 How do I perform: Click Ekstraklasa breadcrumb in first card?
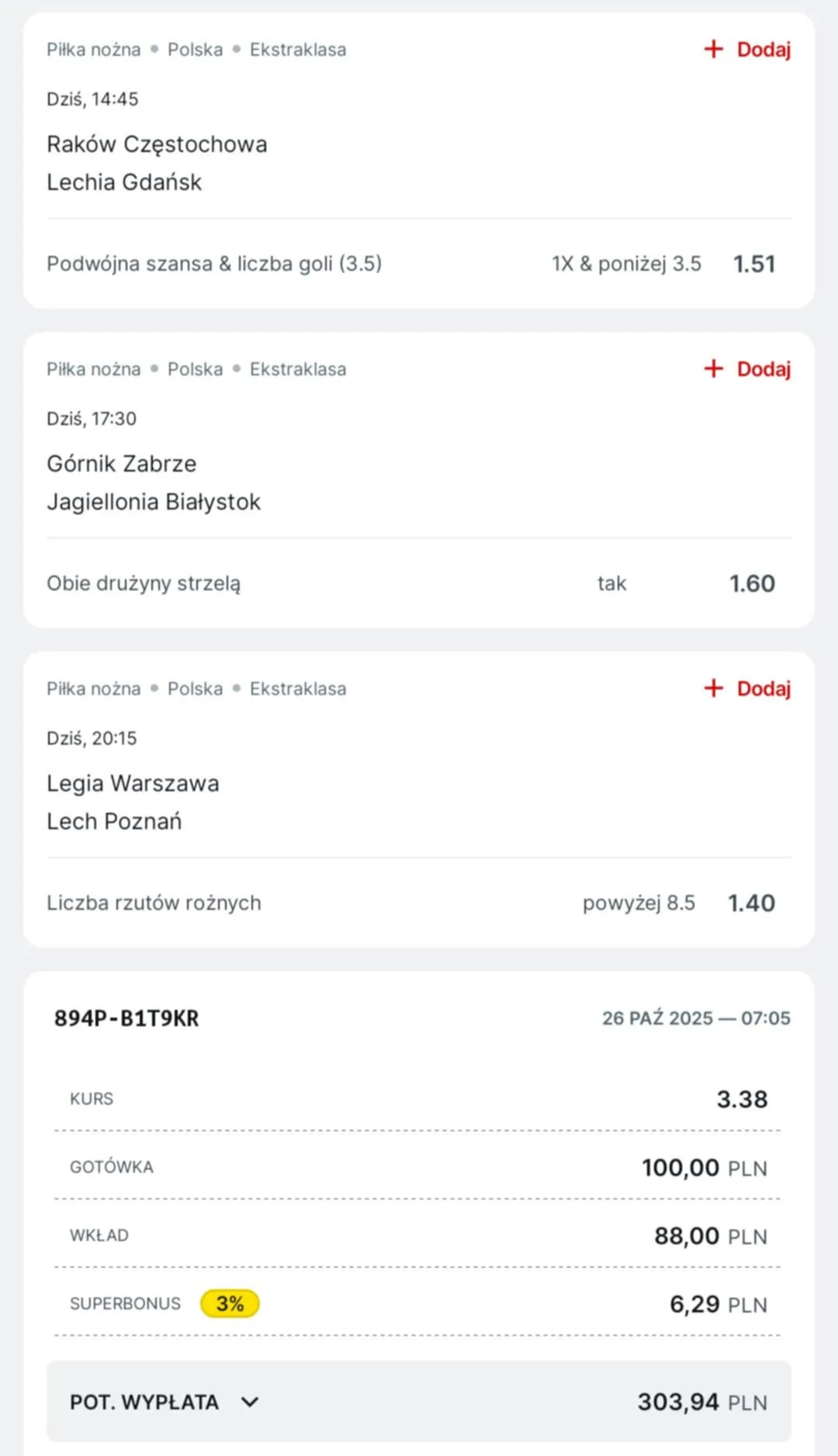coord(298,50)
